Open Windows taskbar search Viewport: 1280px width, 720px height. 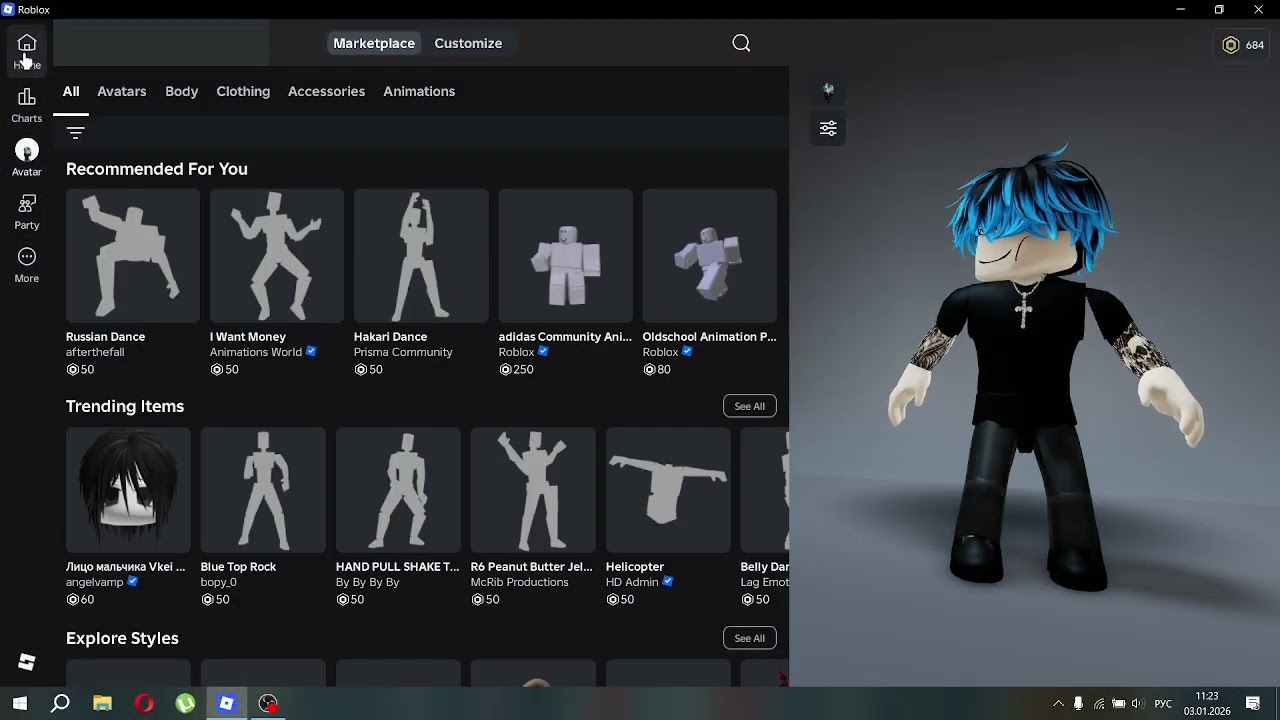click(60, 704)
